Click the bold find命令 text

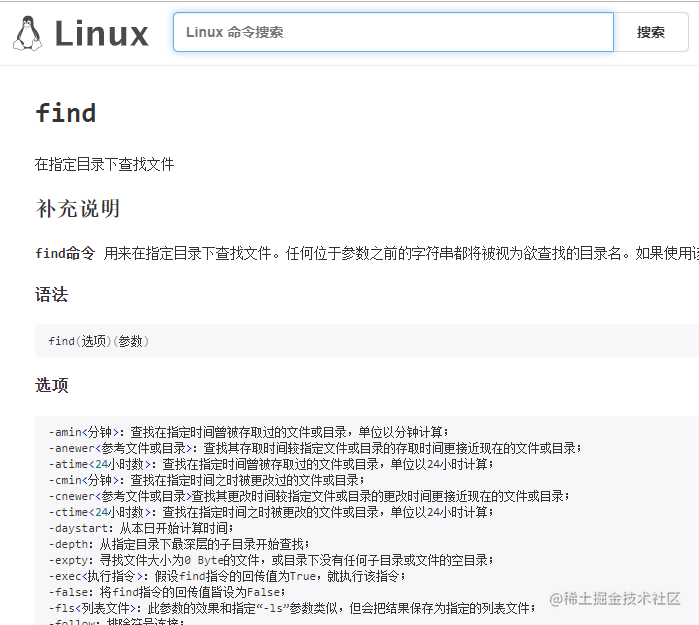click(65, 253)
